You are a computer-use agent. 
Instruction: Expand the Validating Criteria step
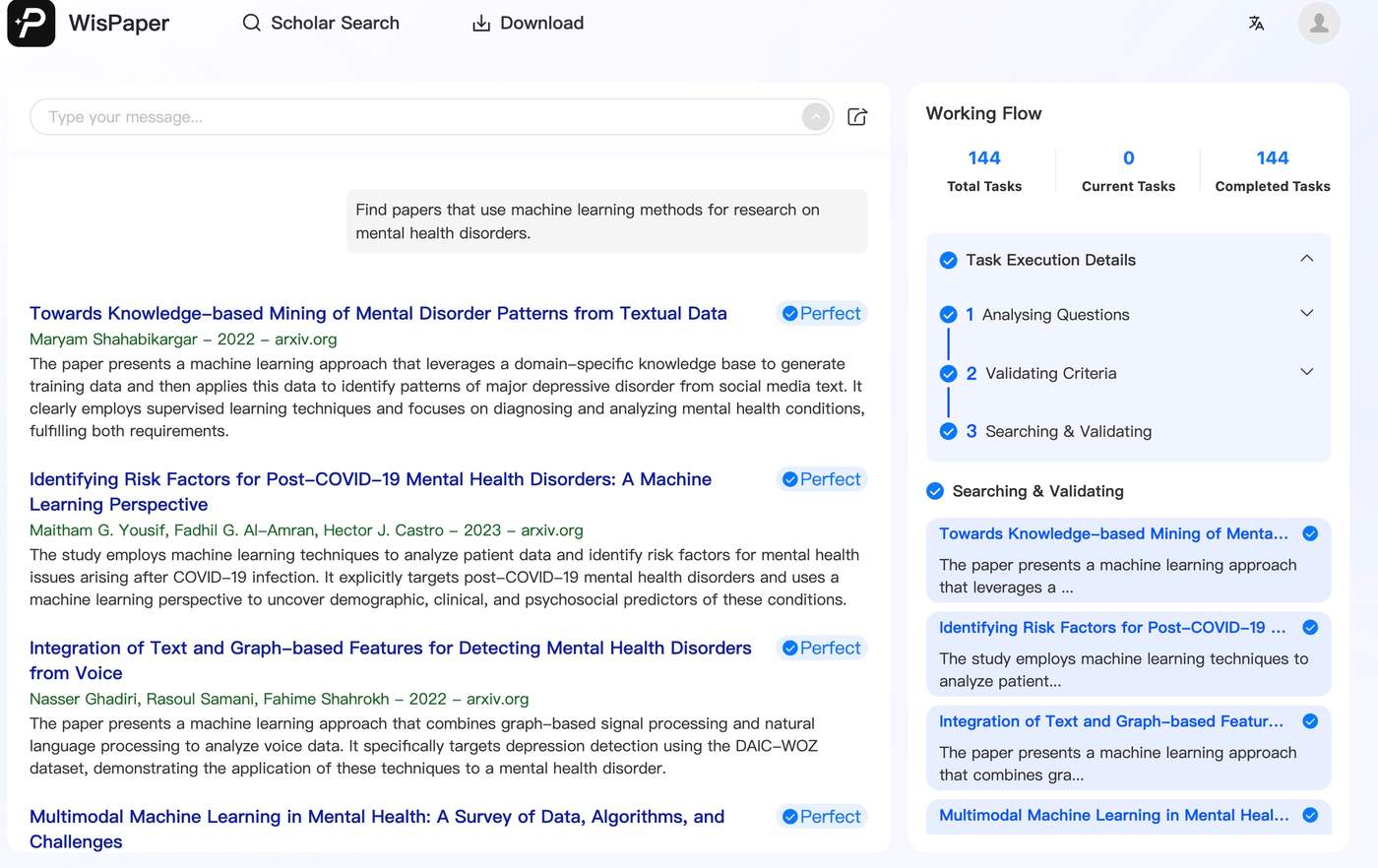point(1307,372)
